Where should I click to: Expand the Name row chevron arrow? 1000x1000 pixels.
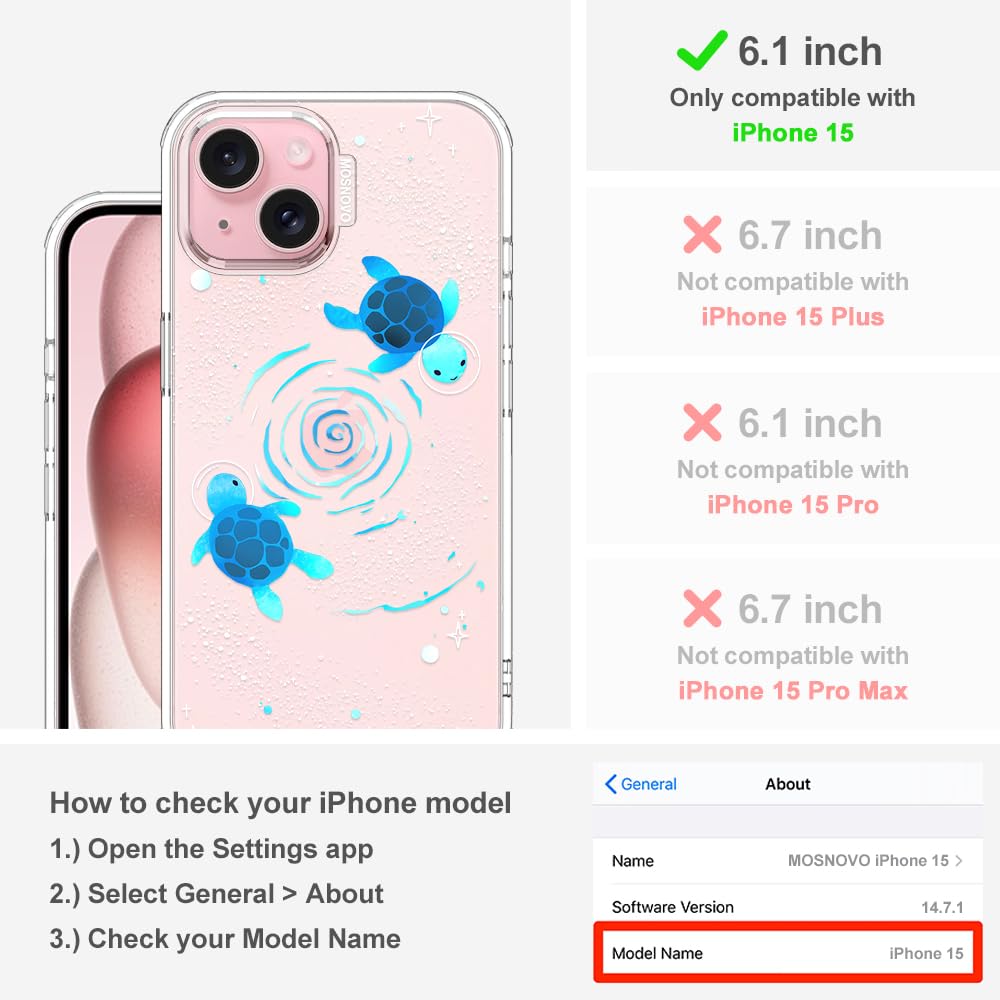(x=959, y=860)
